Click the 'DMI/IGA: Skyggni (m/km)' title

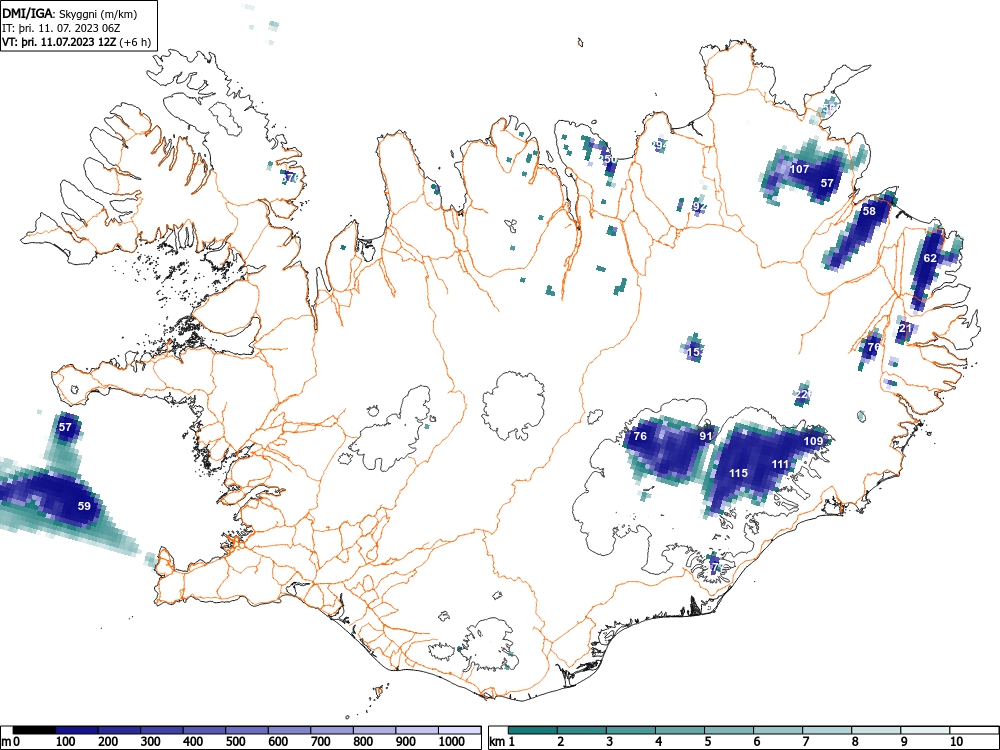pos(70,13)
